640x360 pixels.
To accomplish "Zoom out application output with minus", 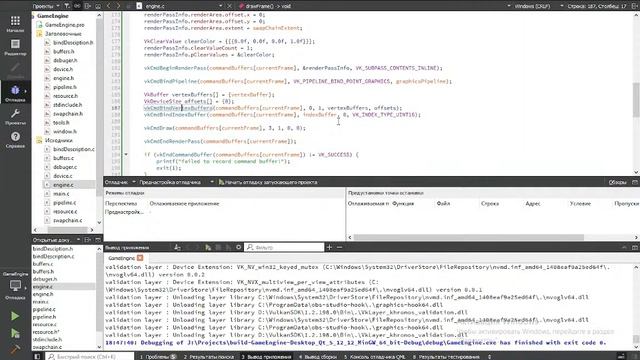I will tap(339, 247).
